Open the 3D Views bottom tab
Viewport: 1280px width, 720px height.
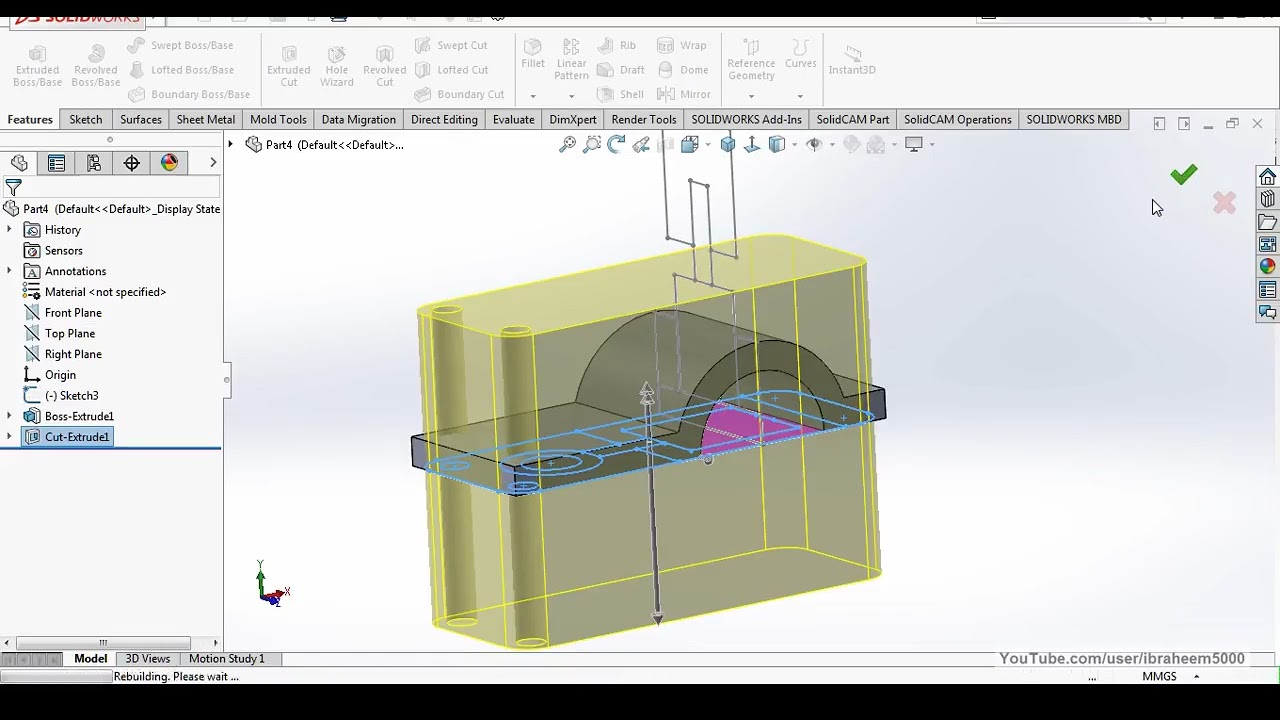[148, 659]
